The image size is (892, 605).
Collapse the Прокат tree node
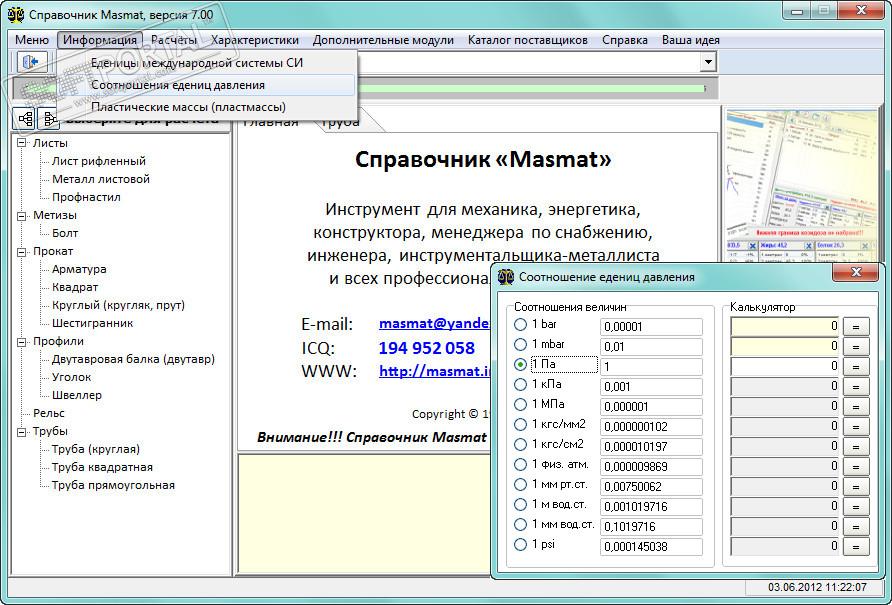point(22,252)
